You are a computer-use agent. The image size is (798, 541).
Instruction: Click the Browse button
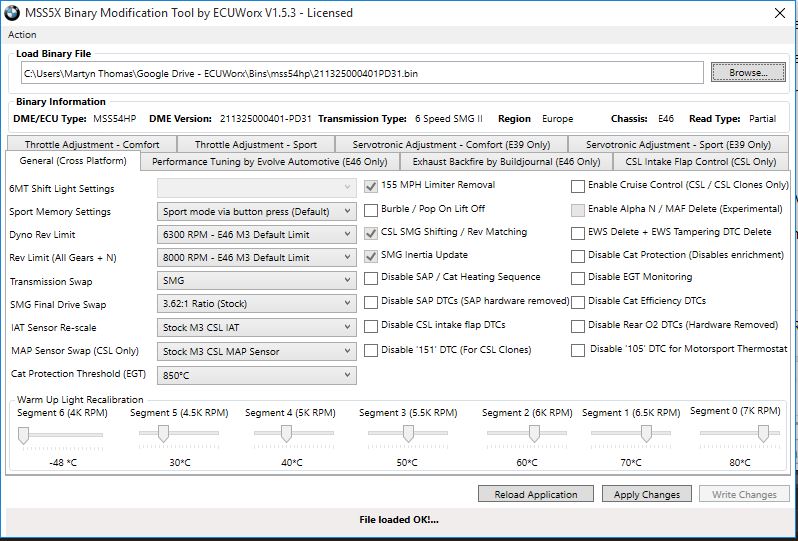click(x=747, y=73)
